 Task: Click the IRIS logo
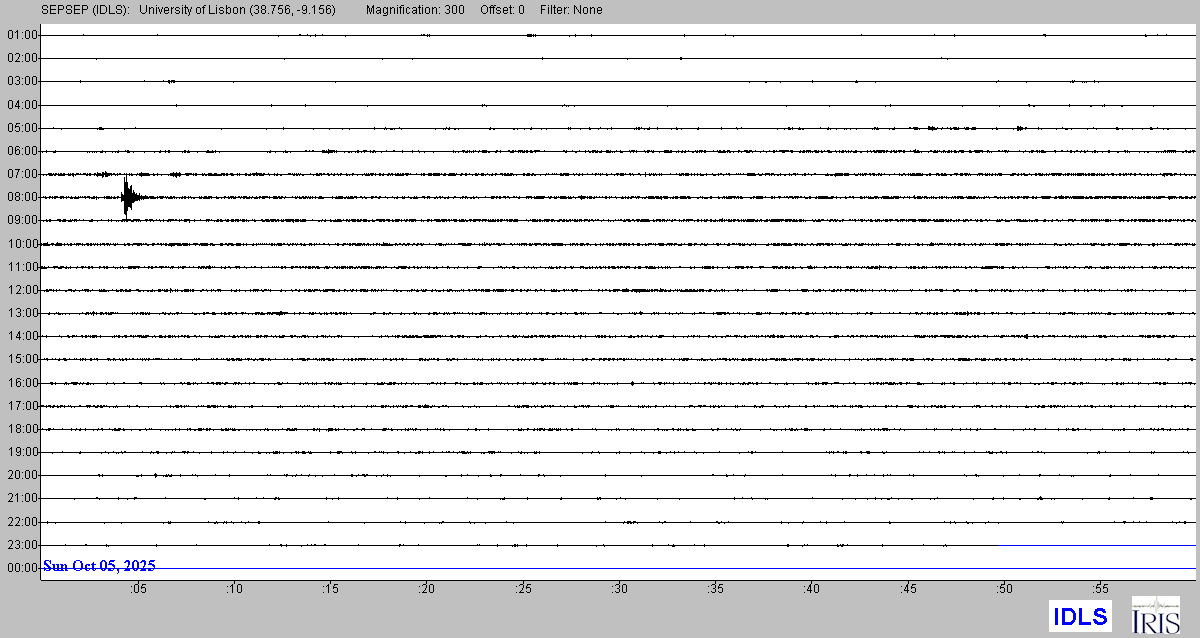1155,615
